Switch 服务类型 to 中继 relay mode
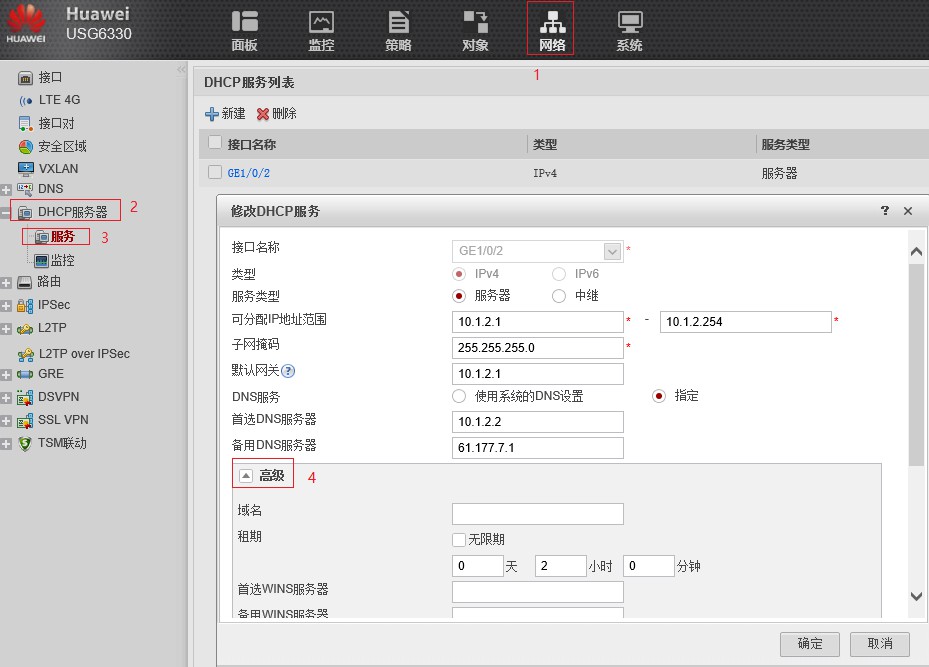This screenshot has height=667, width=929. [560, 295]
